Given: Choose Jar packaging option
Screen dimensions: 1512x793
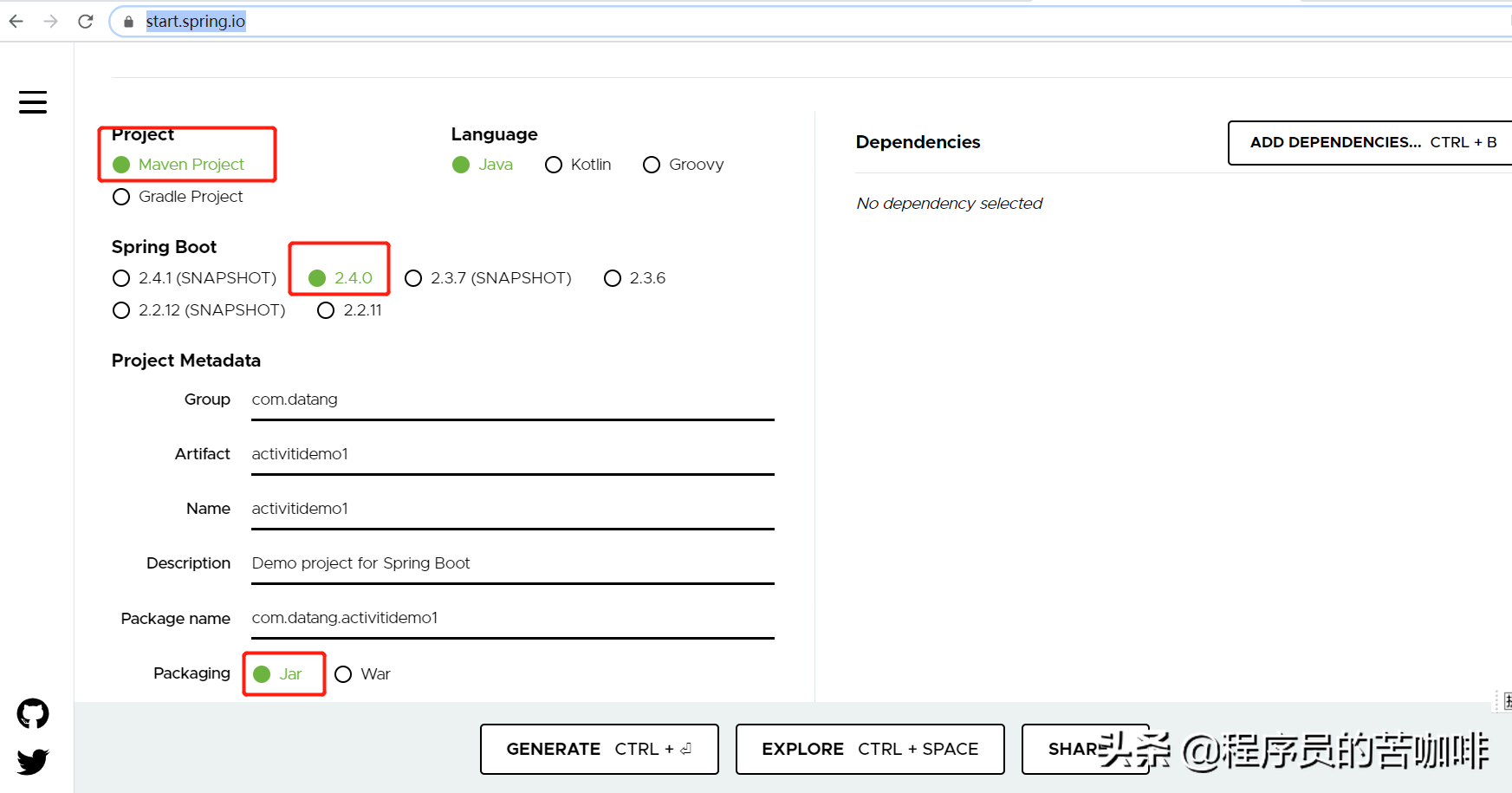Looking at the screenshot, I should 277,674.
